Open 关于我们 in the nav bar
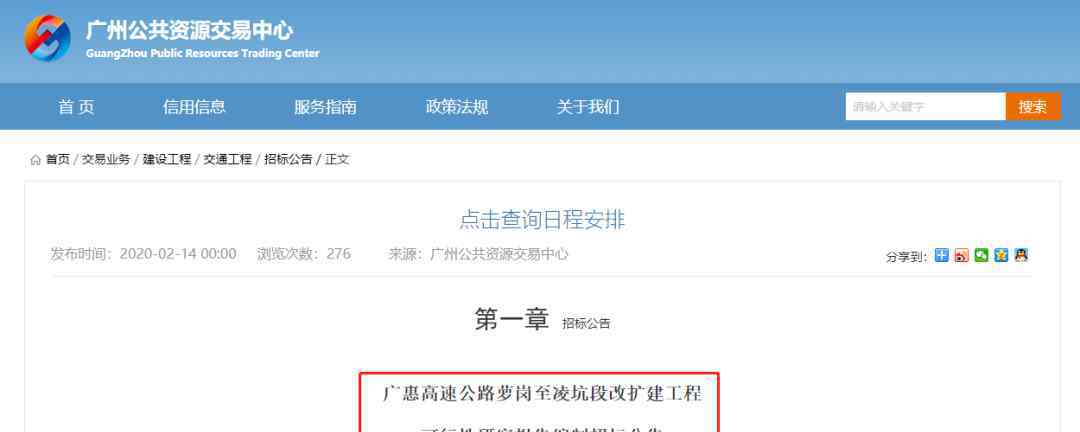Image resolution: width=1080 pixels, height=432 pixels. (588, 107)
